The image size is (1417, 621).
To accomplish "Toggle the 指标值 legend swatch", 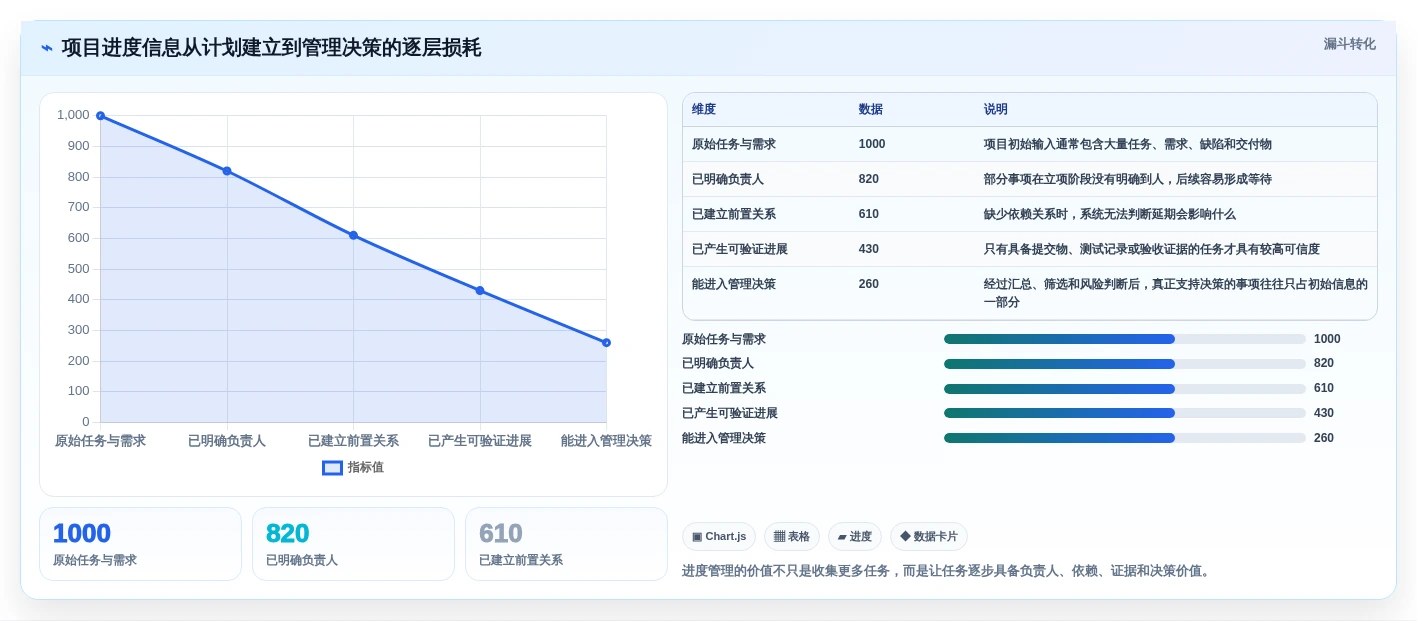I will tap(332, 467).
